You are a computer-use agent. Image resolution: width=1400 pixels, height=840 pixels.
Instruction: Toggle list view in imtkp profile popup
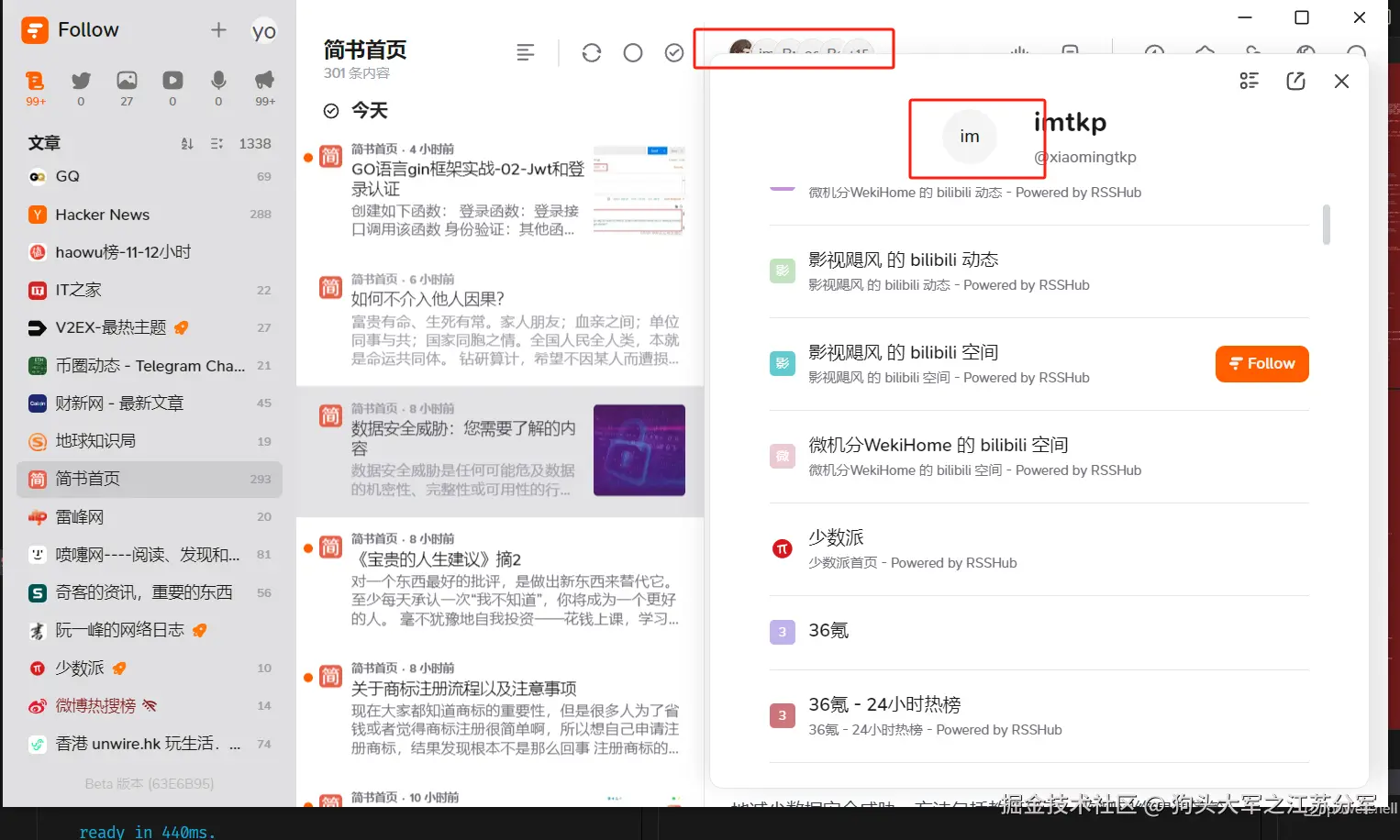(x=1249, y=81)
